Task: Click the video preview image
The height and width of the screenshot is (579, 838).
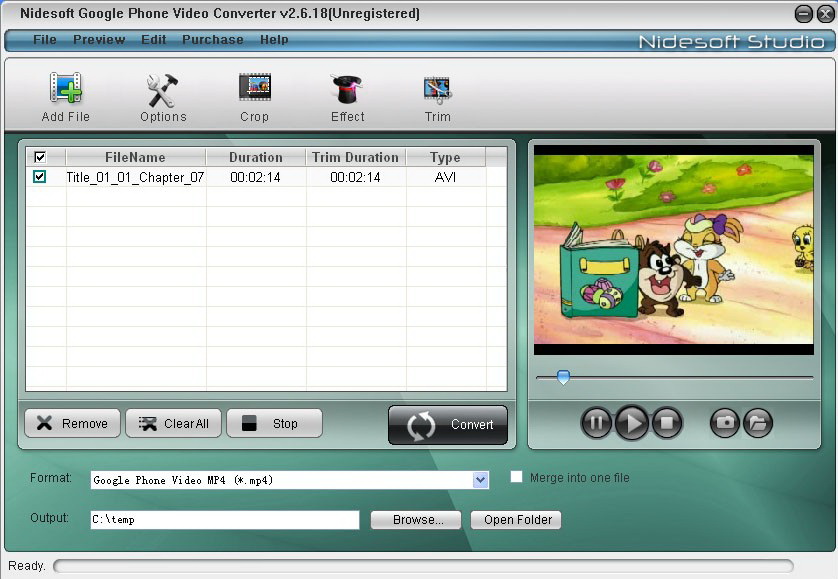Action: pos(673,250)
